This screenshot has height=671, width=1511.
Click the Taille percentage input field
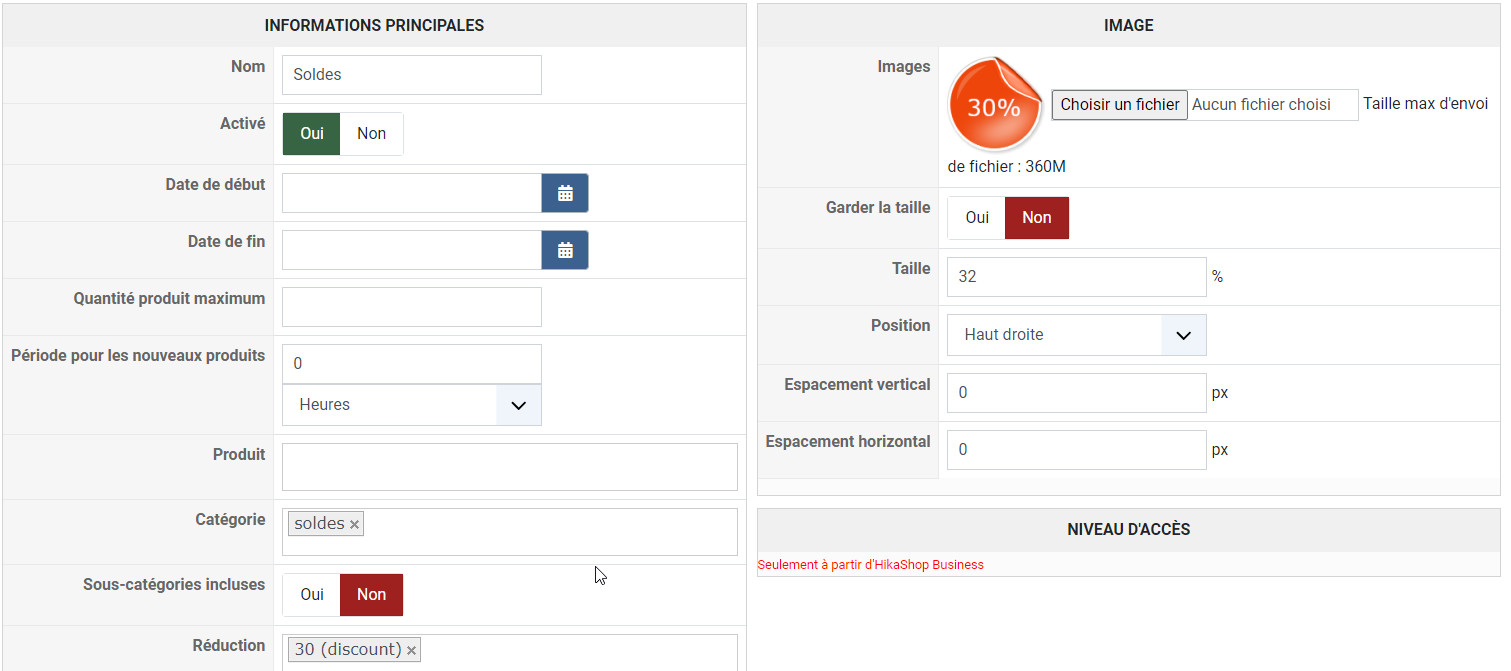pos(1077,277)
